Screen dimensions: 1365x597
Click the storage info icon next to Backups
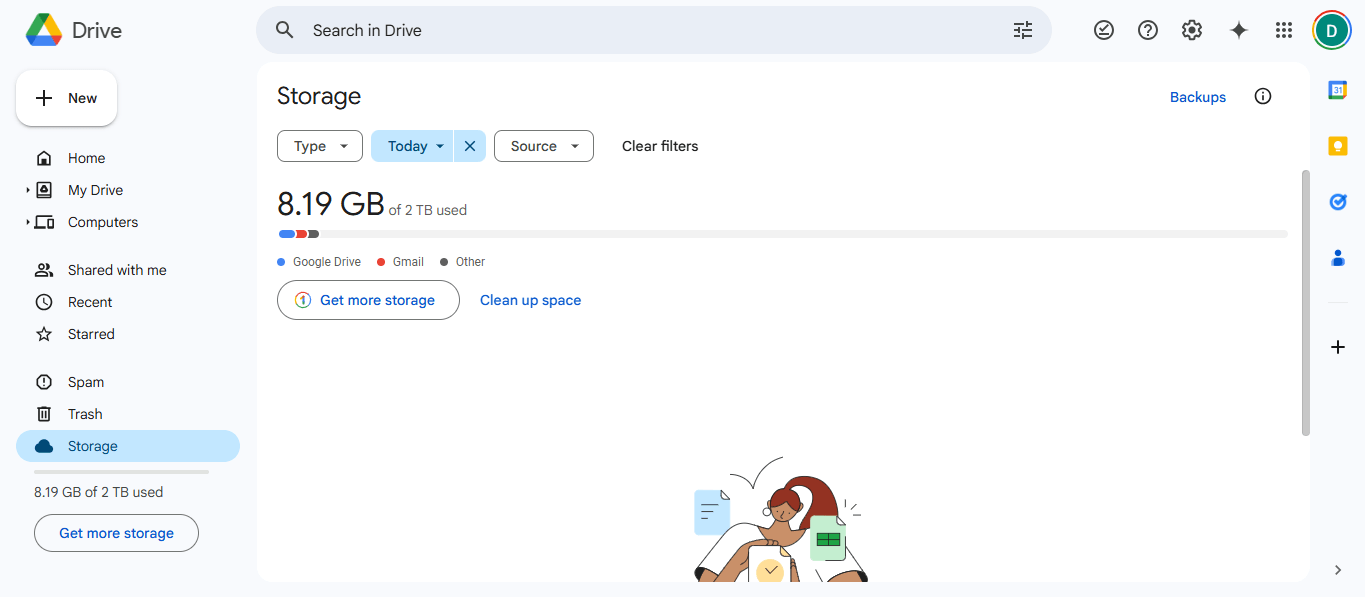pyautogui.click(x=1263, y=96)
